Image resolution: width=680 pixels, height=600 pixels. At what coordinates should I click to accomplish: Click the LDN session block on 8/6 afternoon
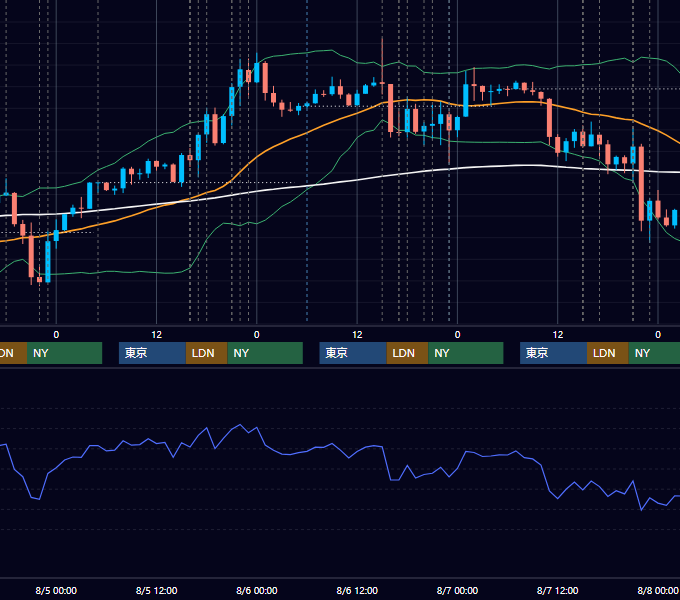tap(408, 353)
